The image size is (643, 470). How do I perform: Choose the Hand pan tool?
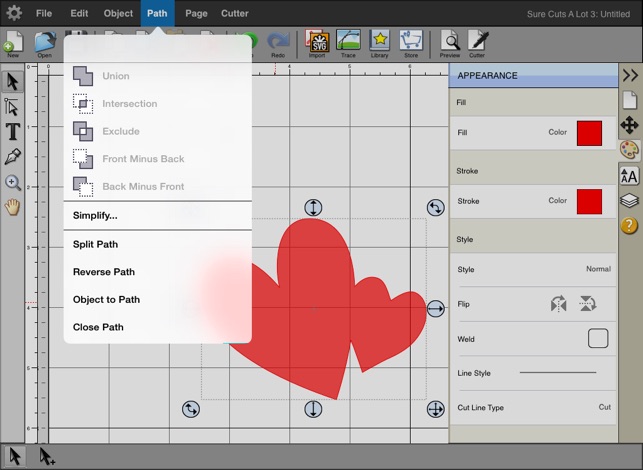point(13,208)
